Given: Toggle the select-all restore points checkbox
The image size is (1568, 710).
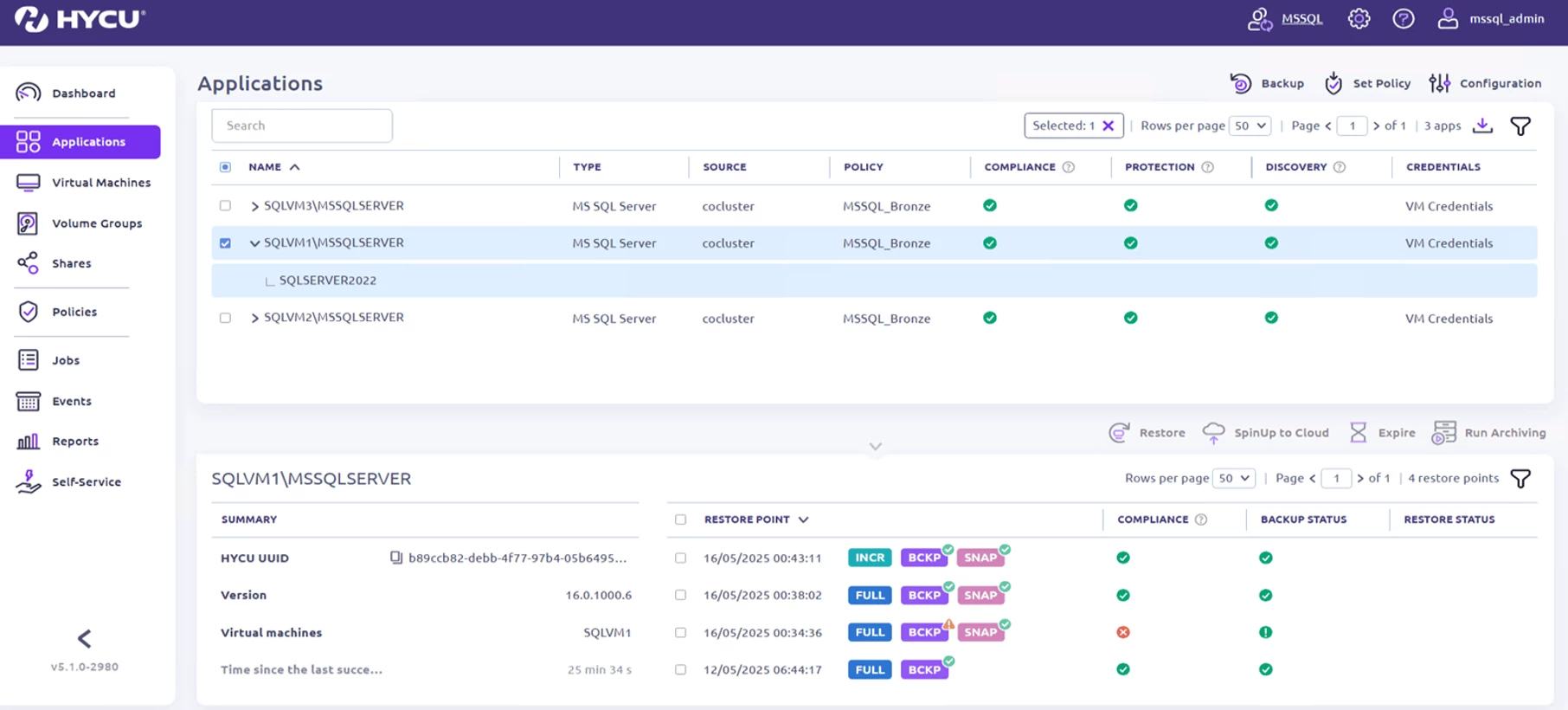Looking at the screenshot, I should [x=681, y=520].
